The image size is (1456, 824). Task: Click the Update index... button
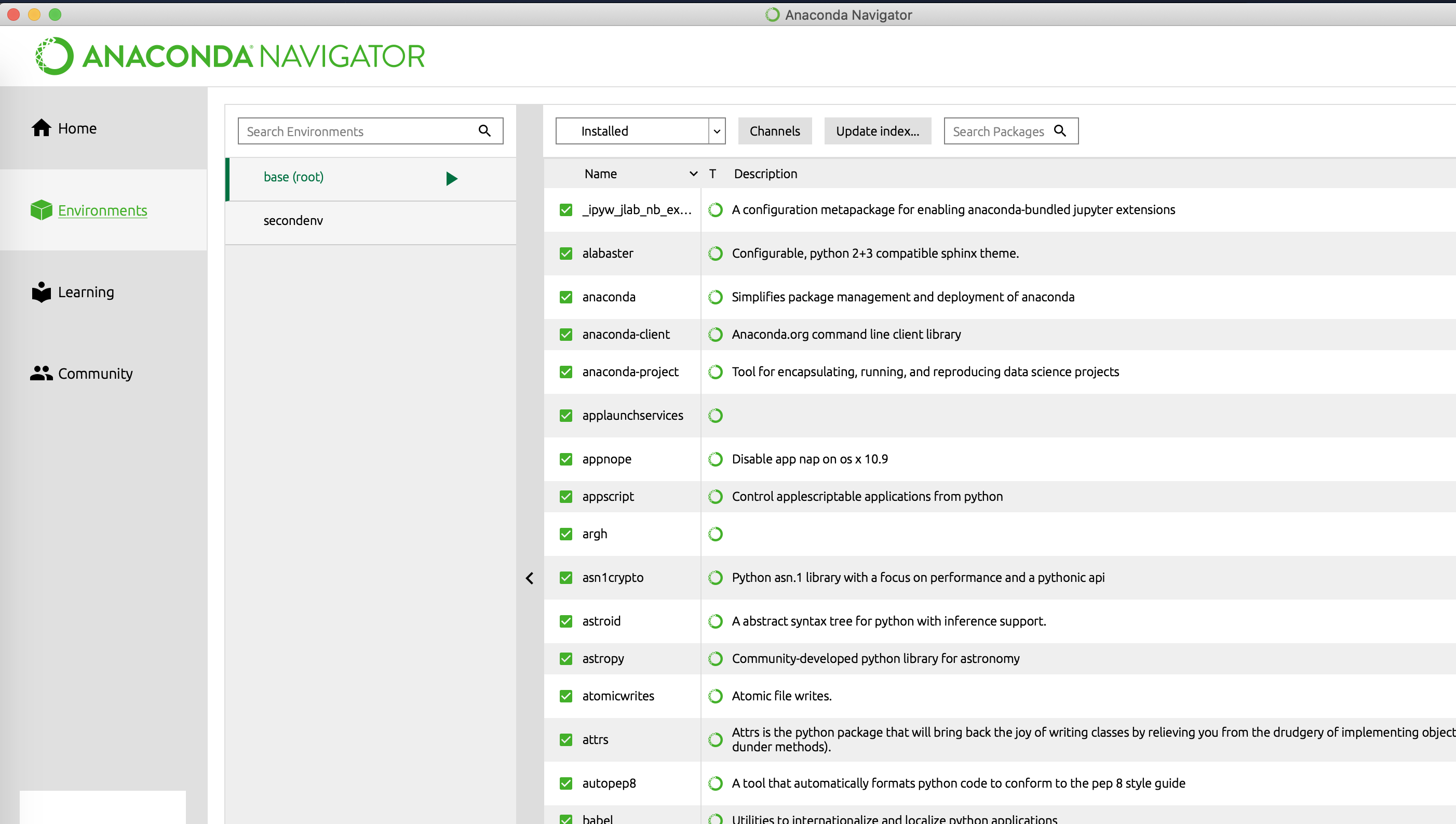(877, 131)
